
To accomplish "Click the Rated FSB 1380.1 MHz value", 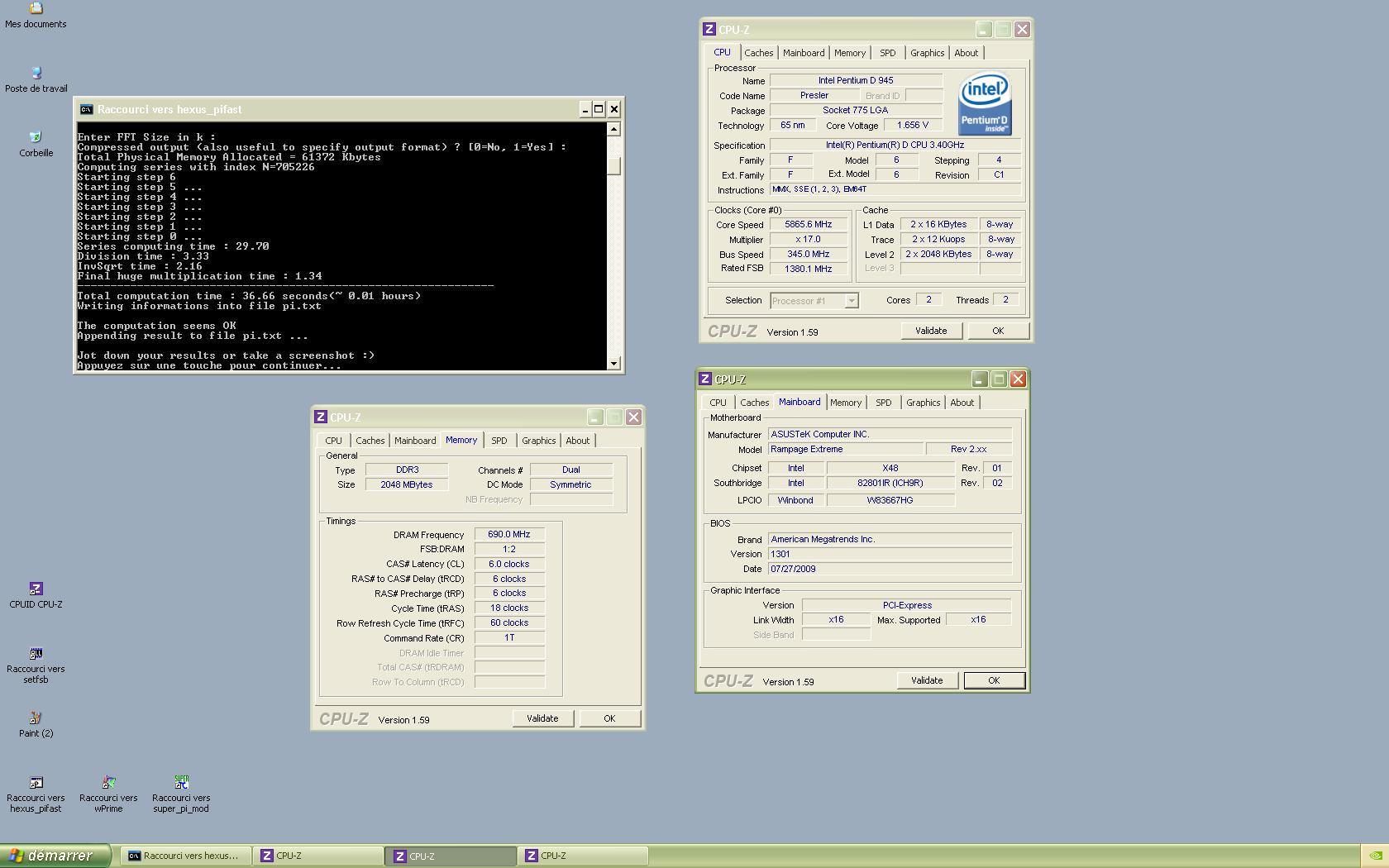I will pos(809,269).
